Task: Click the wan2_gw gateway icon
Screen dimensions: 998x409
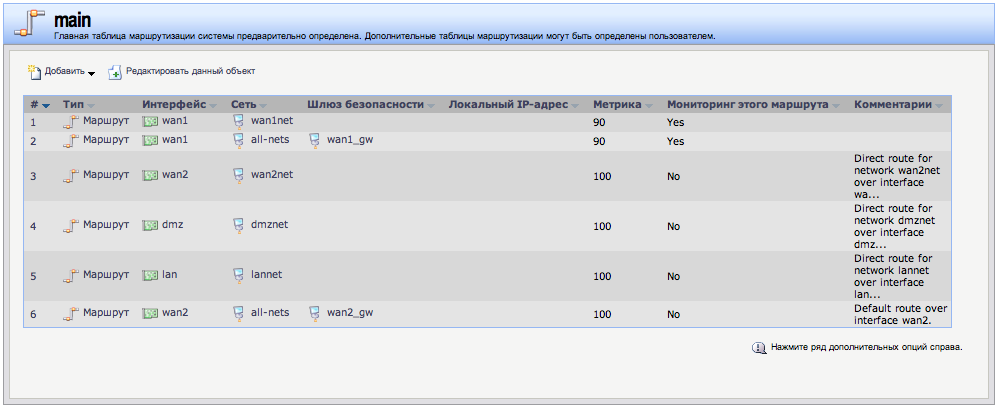Action: [315, 314]
